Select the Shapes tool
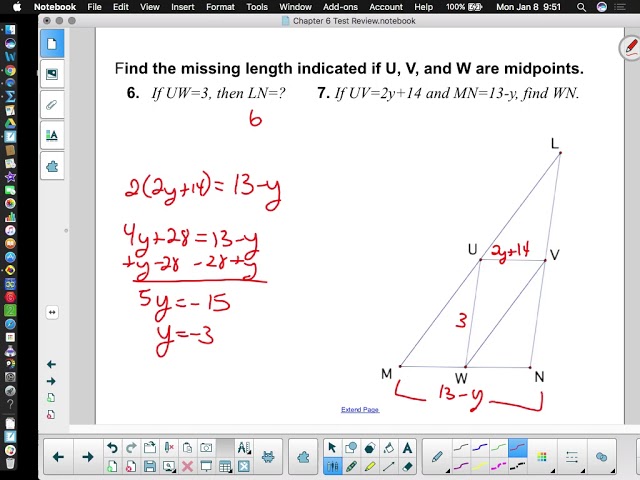The image size is (640, 480). pos(351,448)
